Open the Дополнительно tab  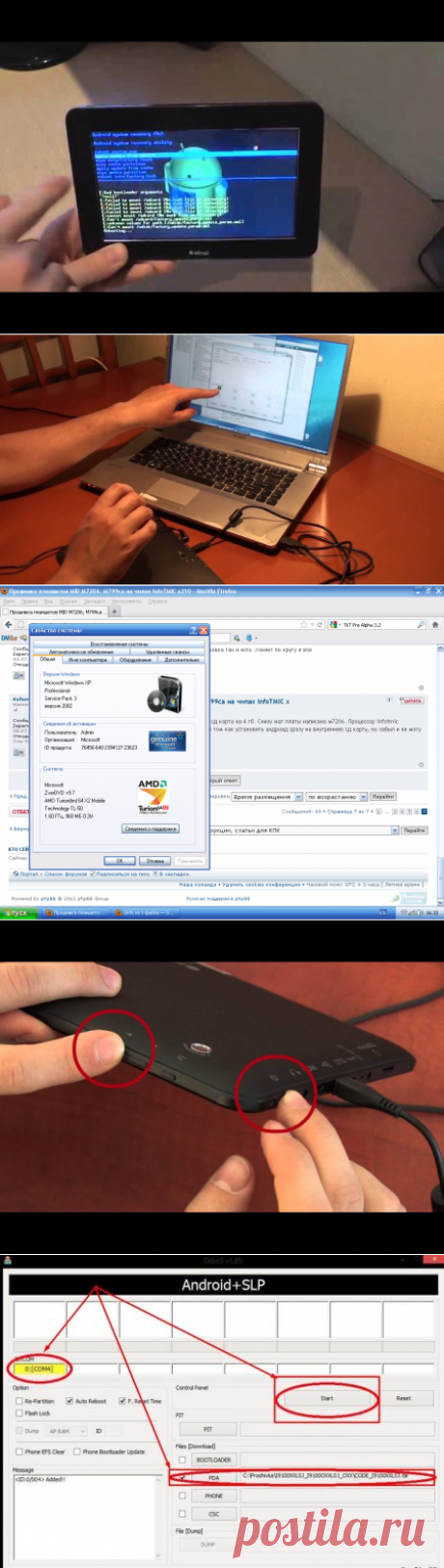click(181, 660)
